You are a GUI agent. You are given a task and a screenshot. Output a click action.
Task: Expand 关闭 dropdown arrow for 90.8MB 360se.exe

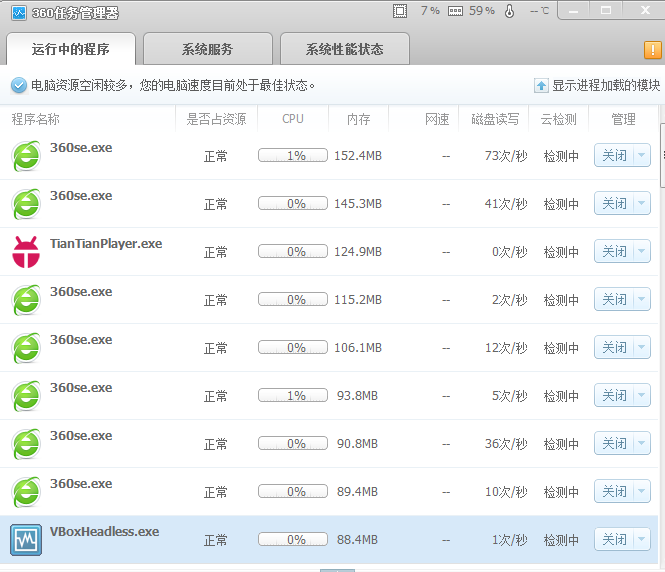642,443
